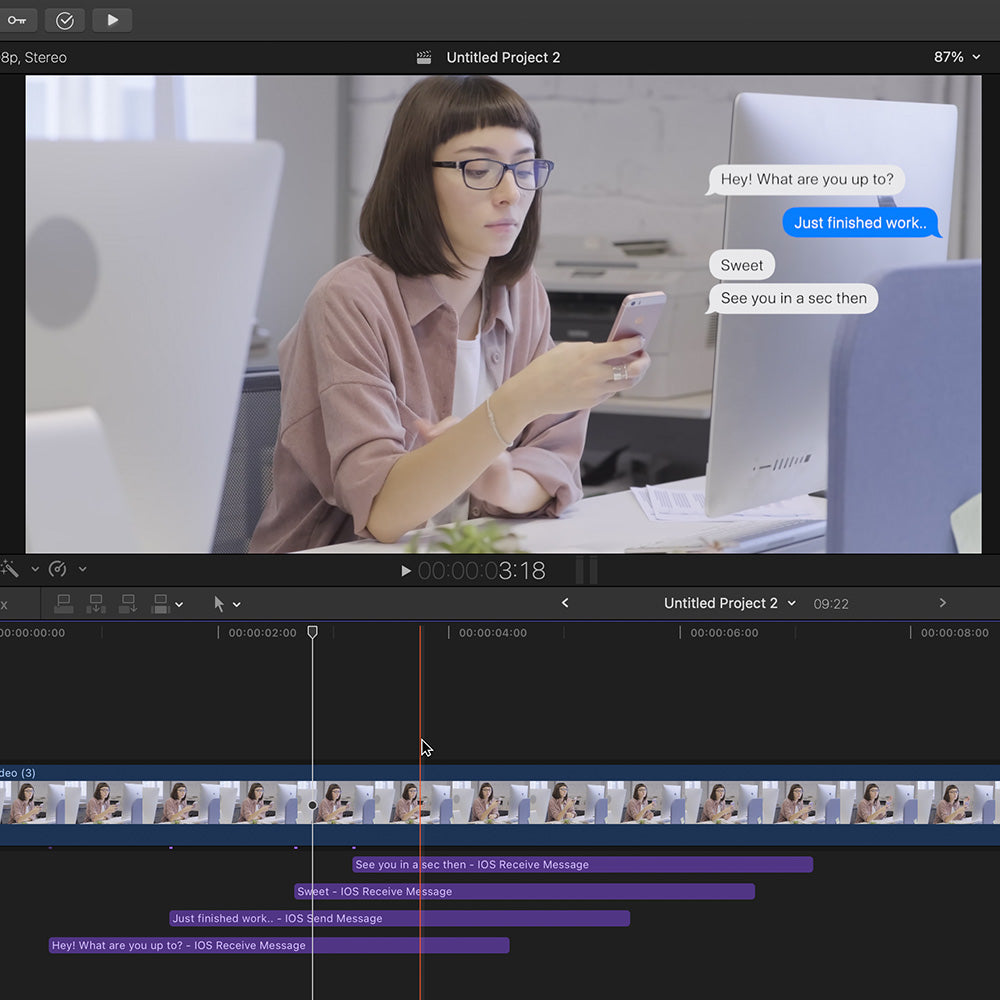Click the overwrite clip icon

pos(160,604)
